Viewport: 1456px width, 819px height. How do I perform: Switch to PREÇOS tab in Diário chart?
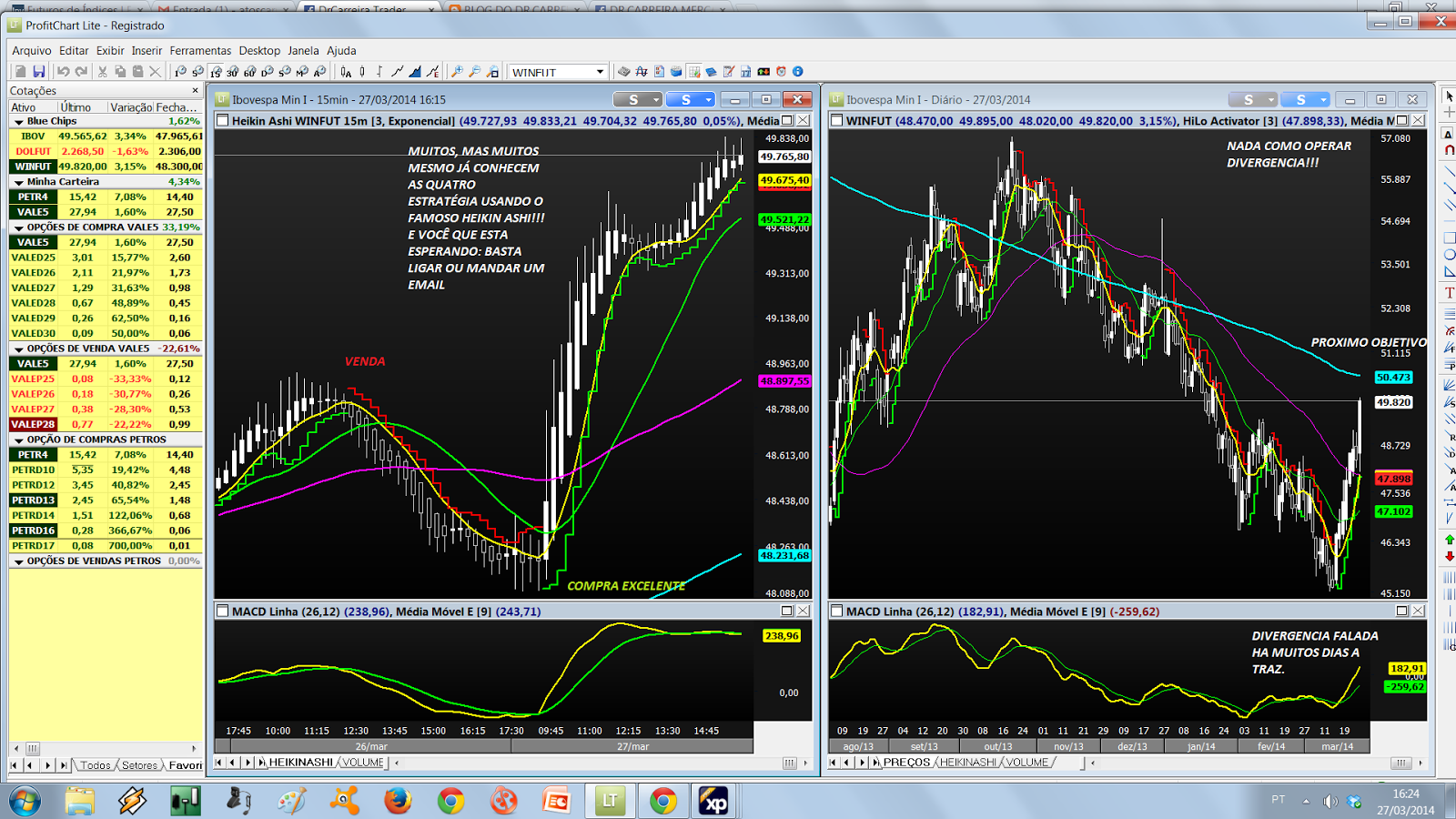[906, 763]
